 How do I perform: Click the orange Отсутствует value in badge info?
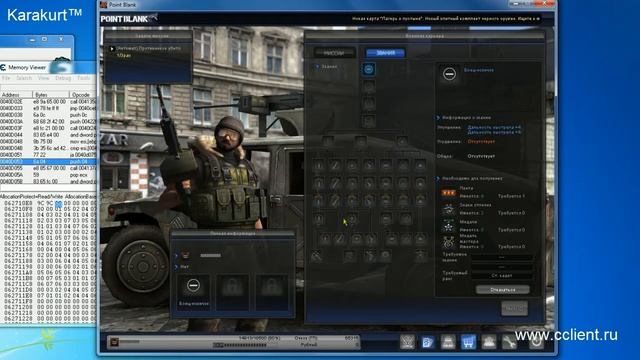pos(481,142)
